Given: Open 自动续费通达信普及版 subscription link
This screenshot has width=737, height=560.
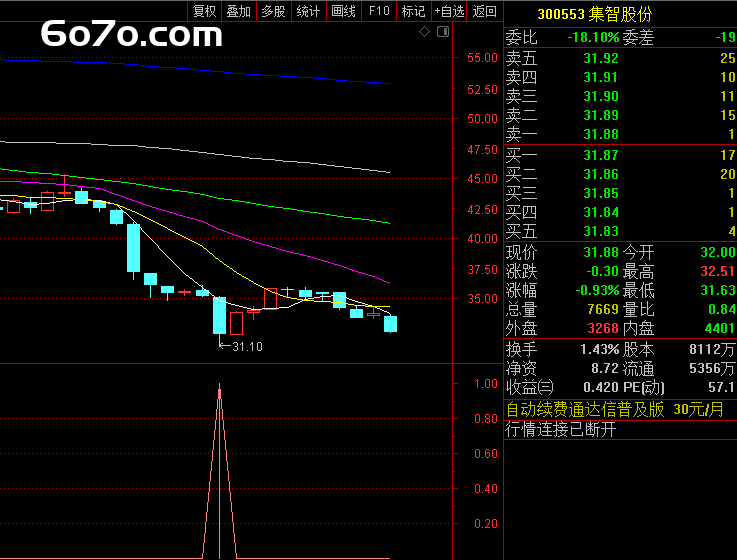Looking at the screenshot, I should (615, 410).
